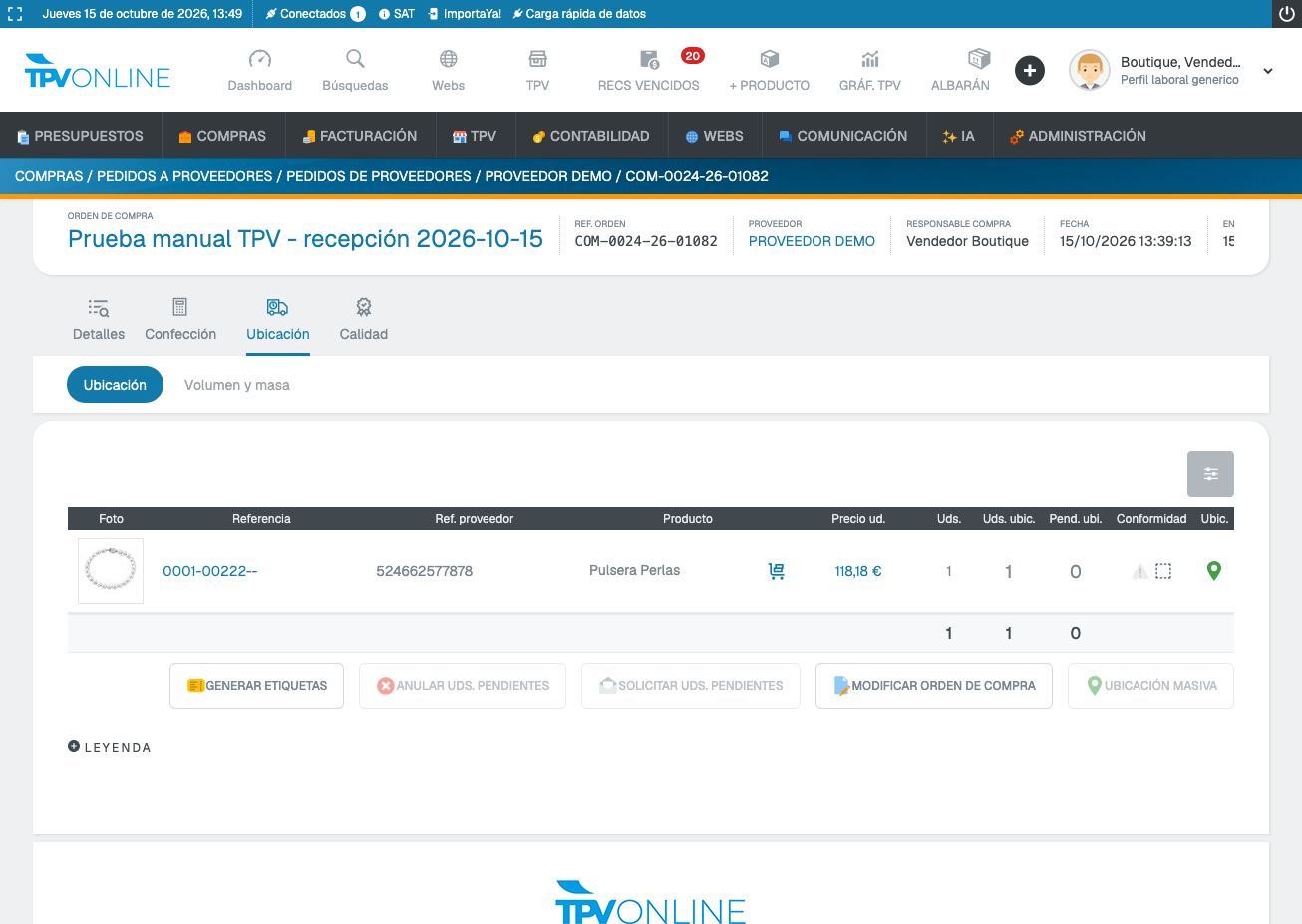1302x924 pixels.
Task: Open product reference 0001-00222-- link
Action: (x=209, y=571)
